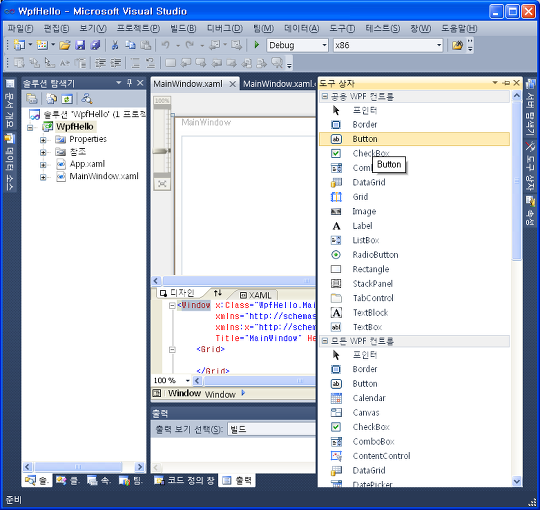Click the Solution Explorer horizontal scrollbar thumb

79,467
